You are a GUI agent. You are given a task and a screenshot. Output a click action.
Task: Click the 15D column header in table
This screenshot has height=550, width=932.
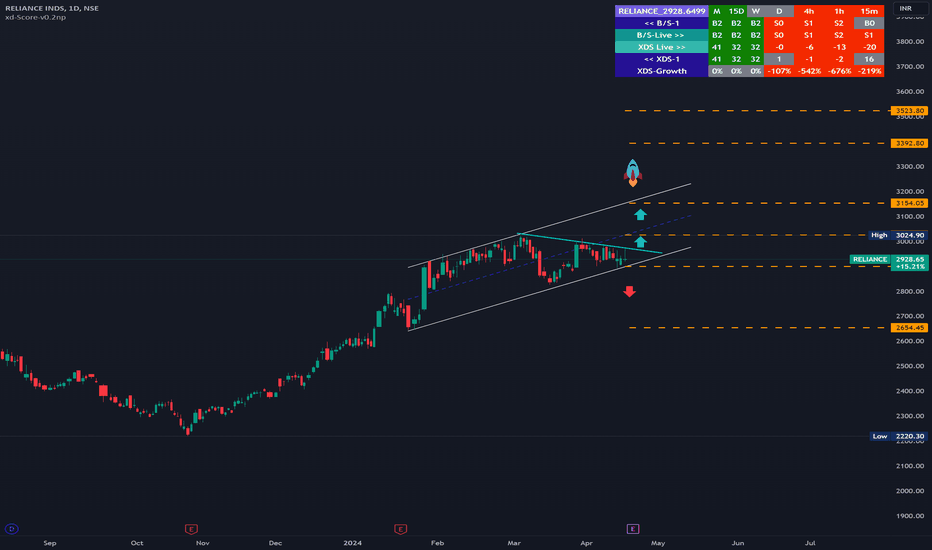tap(736, 11)
